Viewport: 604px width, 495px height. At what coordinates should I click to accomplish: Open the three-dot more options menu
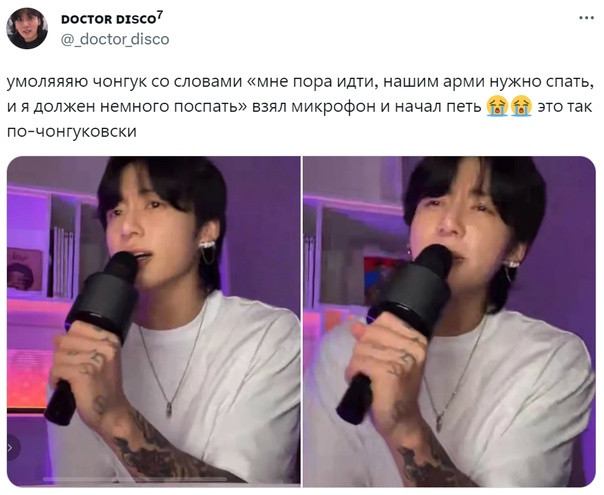[x=586, y=18]
